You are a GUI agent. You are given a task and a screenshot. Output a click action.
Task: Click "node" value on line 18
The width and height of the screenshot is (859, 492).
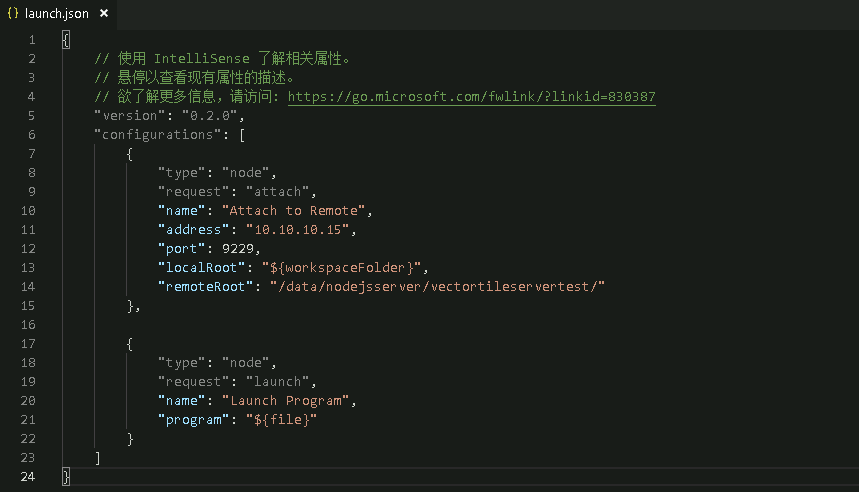(x=246, y=363)
